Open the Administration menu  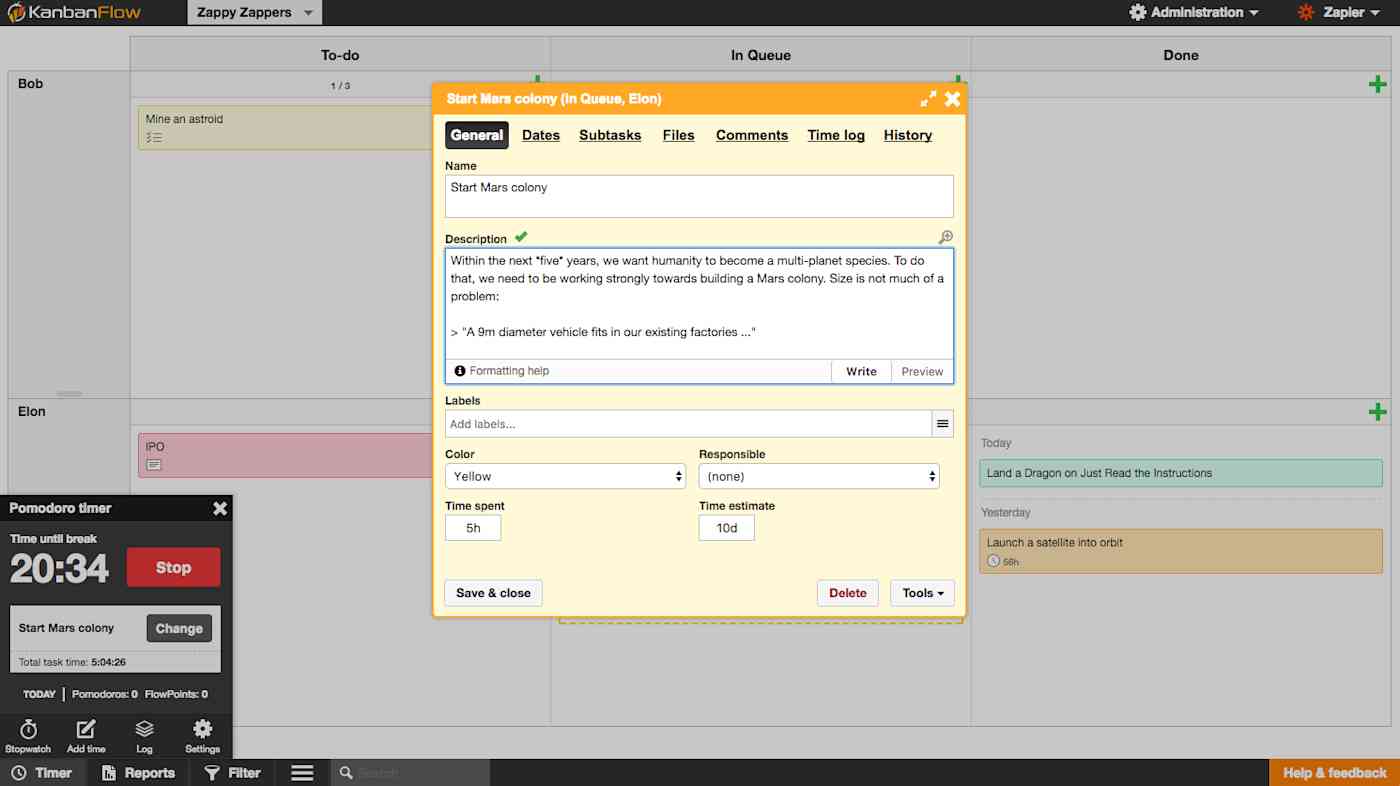coord(1193,12)
